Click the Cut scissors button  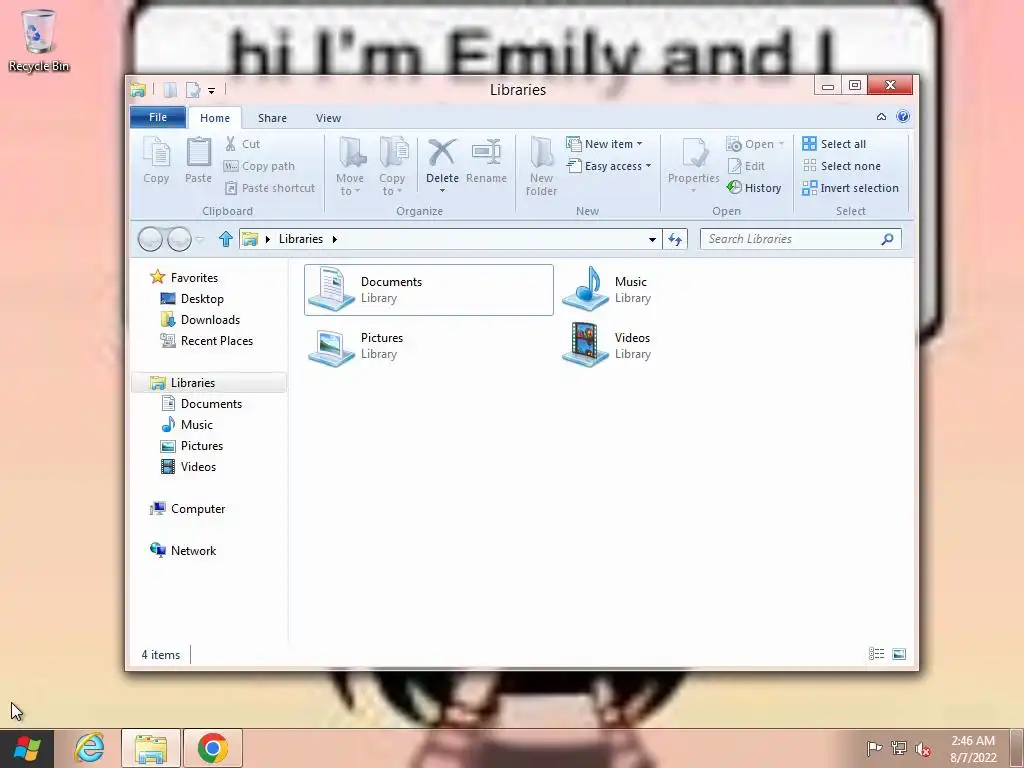coord(242,144)
